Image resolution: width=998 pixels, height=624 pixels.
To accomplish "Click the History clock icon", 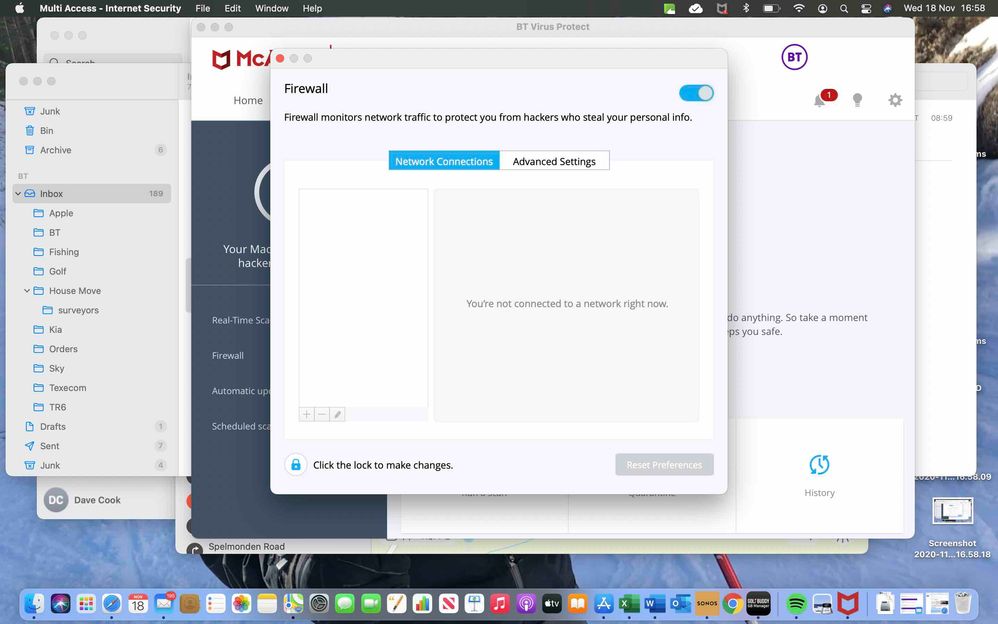I will (819, 465).
